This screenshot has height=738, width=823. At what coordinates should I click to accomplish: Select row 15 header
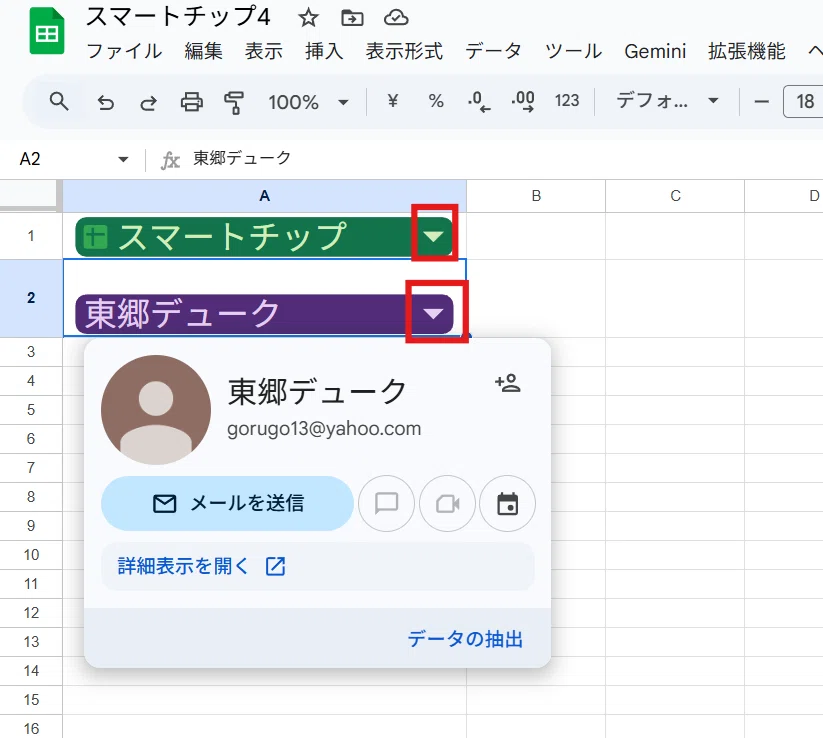click(x=31, y=699)
